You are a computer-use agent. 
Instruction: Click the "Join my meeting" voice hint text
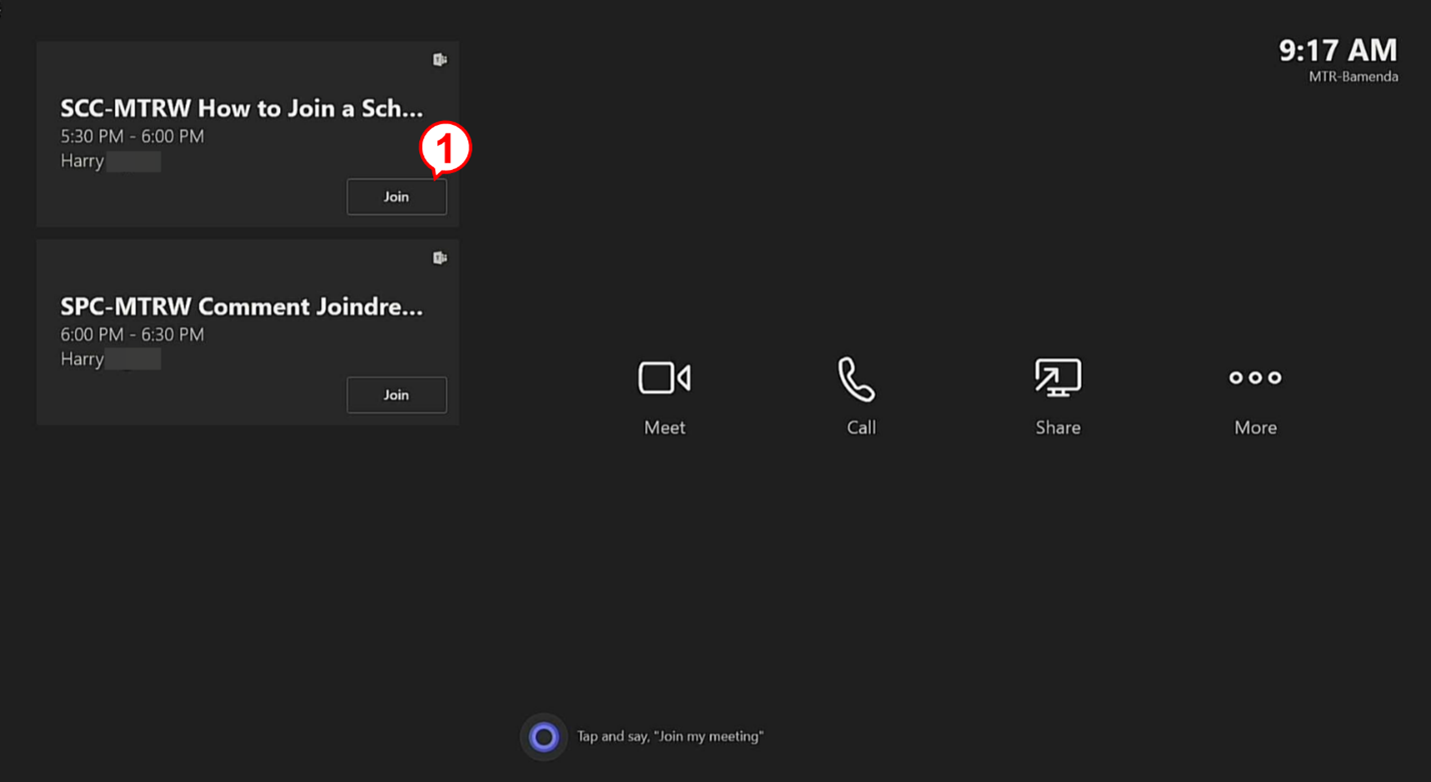point(670,737)
